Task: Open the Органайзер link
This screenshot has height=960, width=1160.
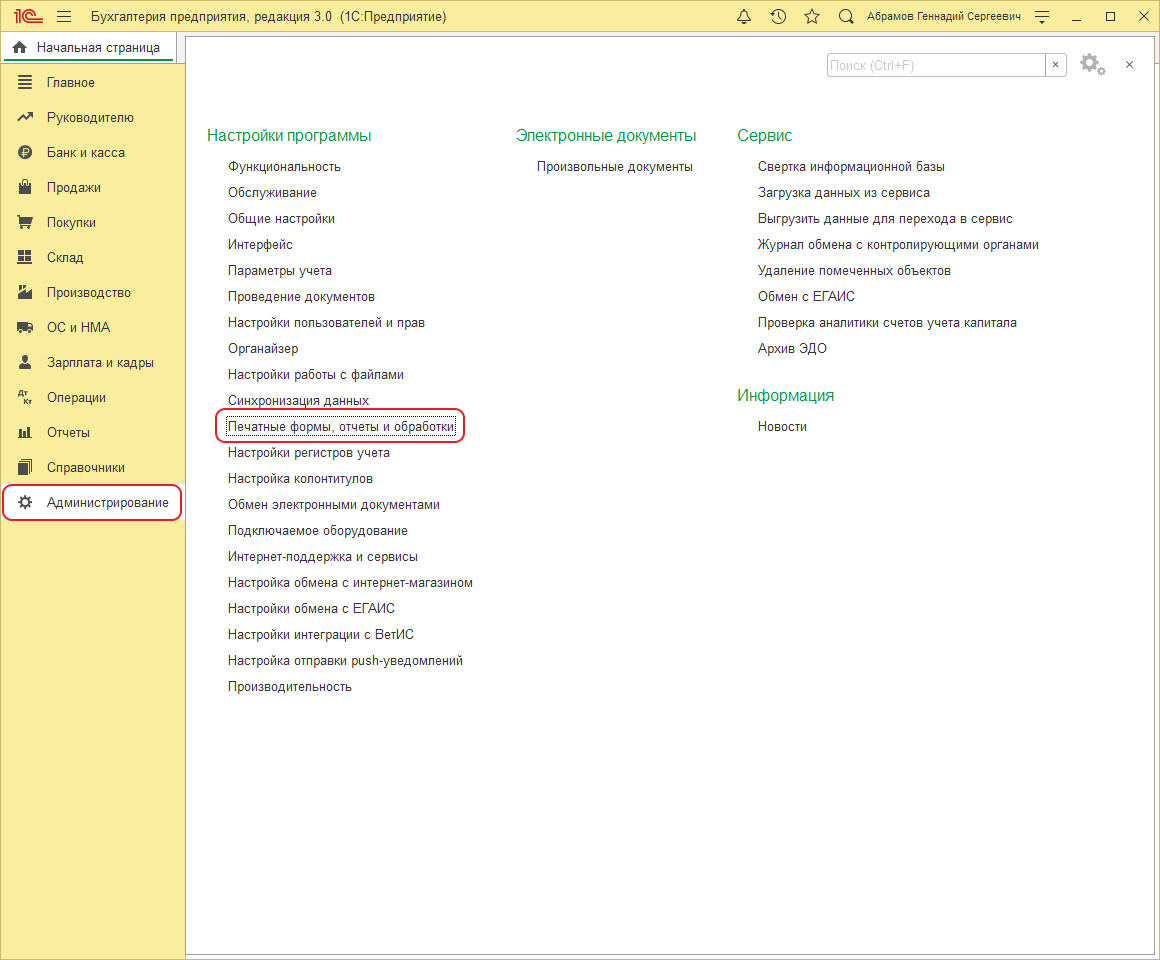Action: point(263,348)
